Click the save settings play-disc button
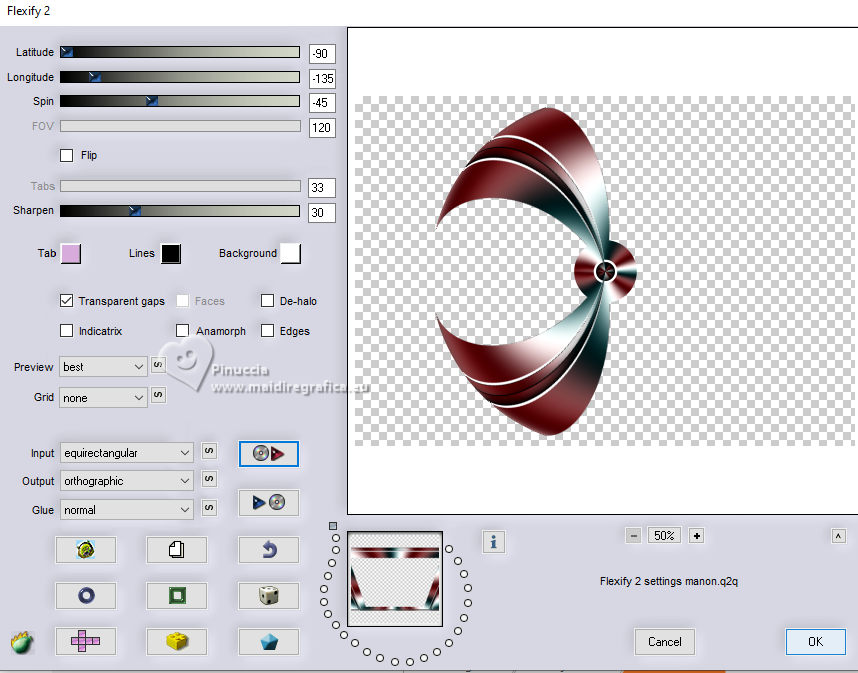This screenshot has height=673, width=858. tap(268, 502)
